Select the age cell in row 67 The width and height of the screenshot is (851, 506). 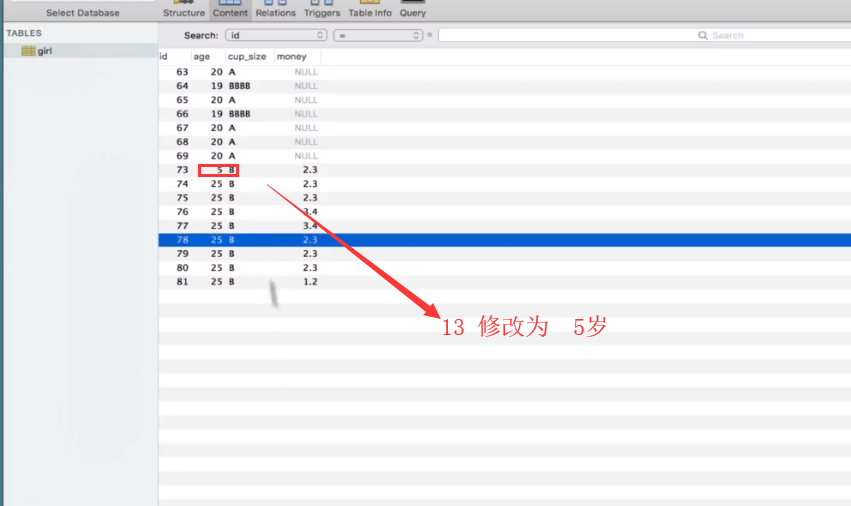point(217,128)
